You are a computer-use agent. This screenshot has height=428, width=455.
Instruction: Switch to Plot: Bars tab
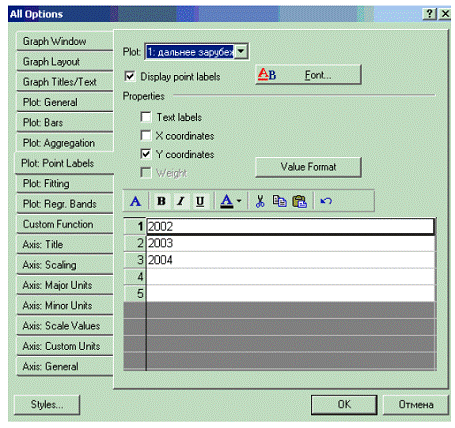(65, 122)
